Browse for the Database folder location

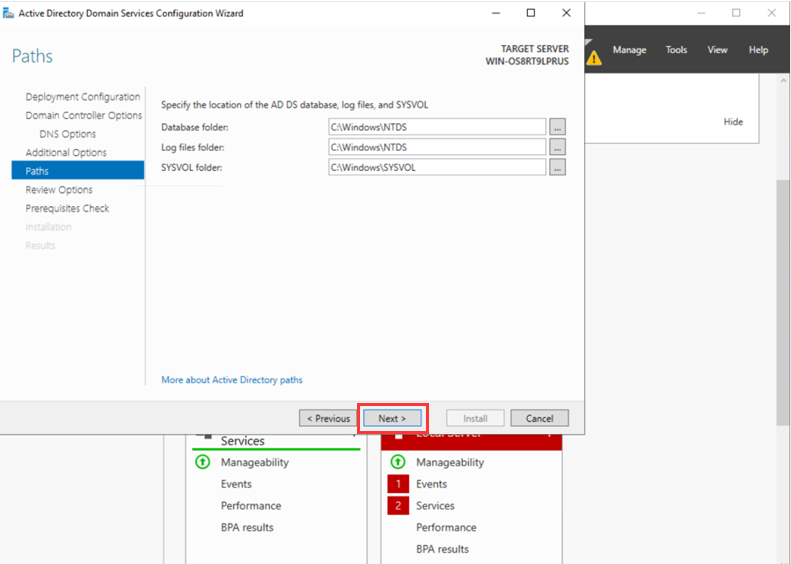[x=557, y=127]
